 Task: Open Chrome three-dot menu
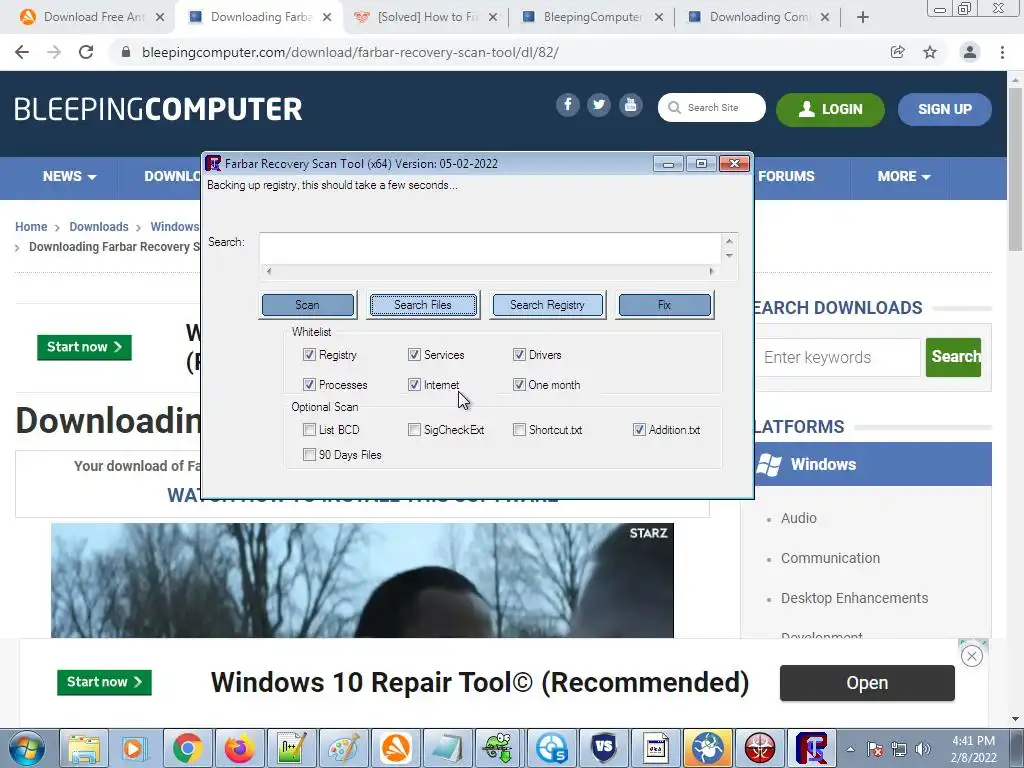click(1002, 52)
